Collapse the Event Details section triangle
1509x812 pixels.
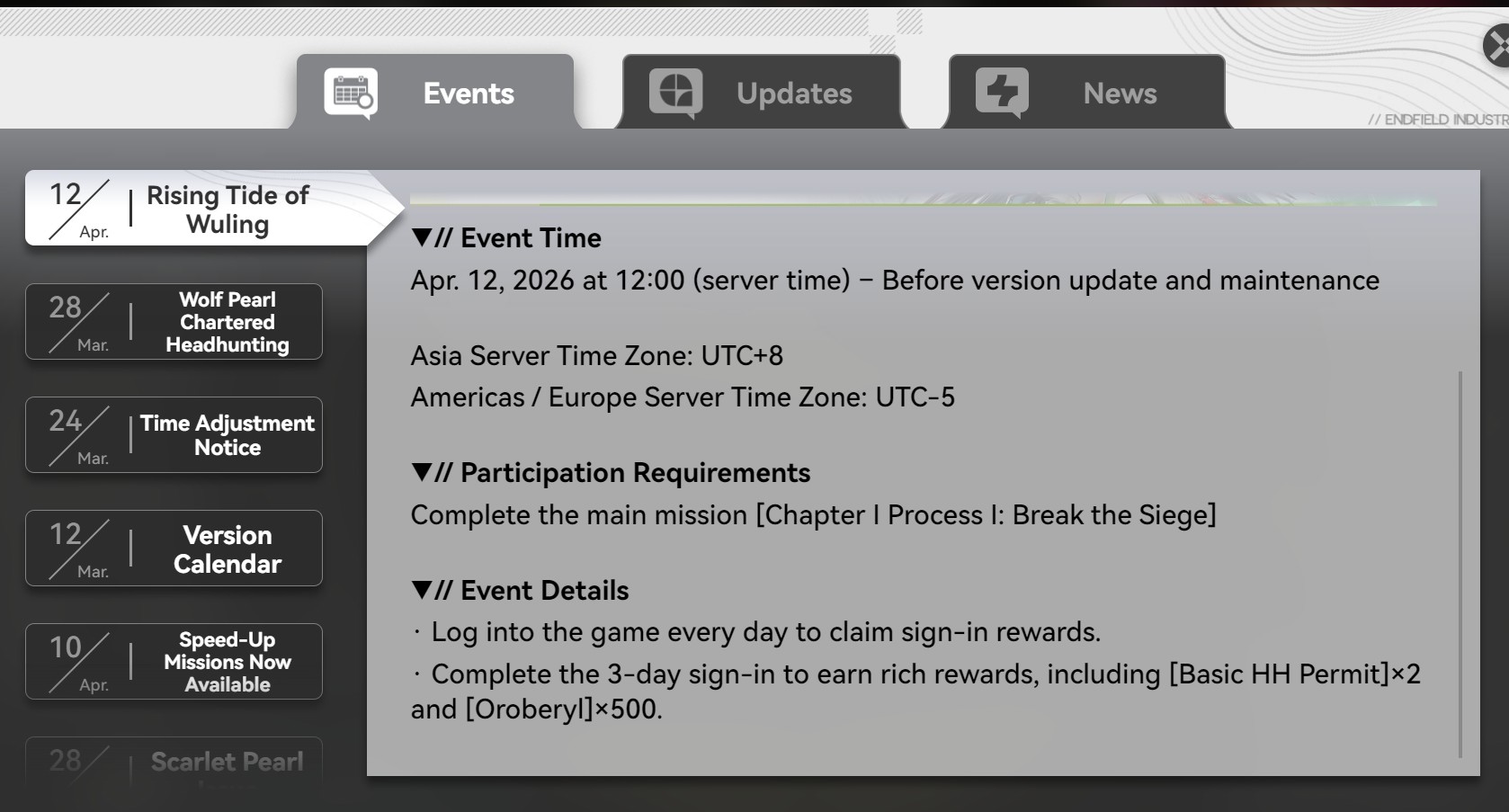pos(422,590)
